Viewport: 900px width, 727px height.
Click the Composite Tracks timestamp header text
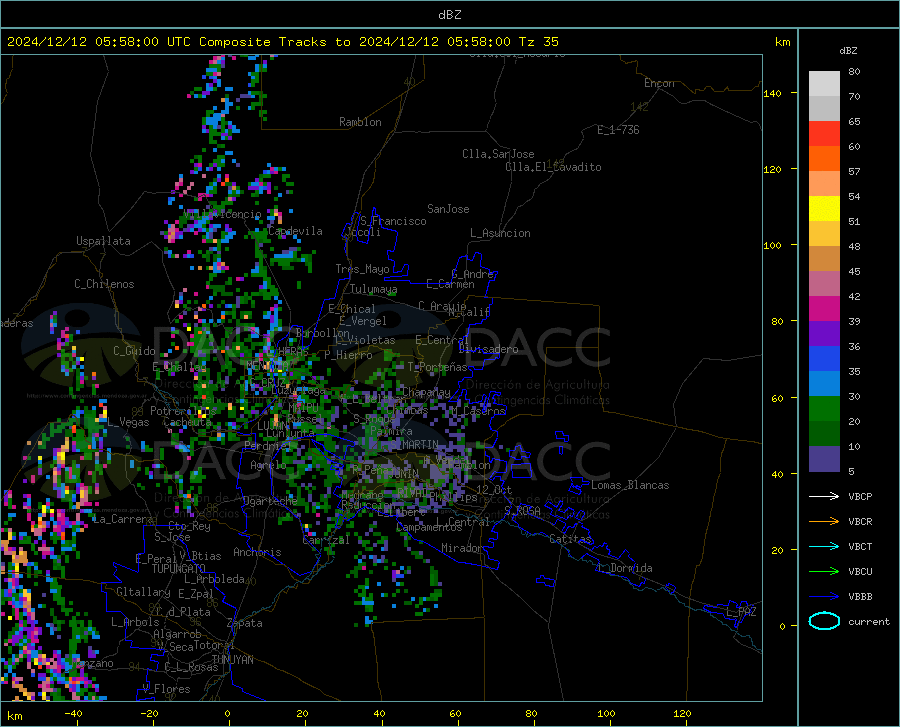pos(282,42)
